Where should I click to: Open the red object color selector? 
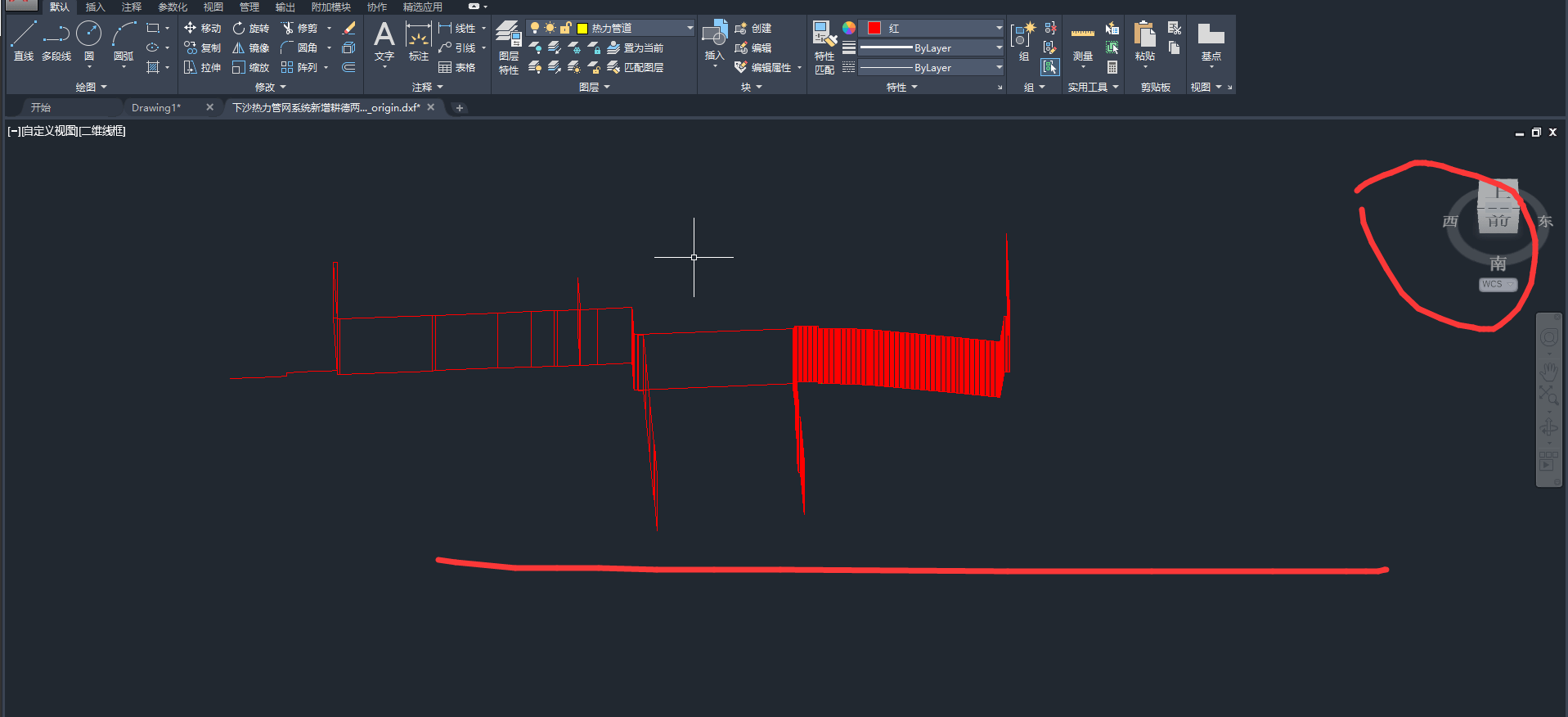pos(934,28)
